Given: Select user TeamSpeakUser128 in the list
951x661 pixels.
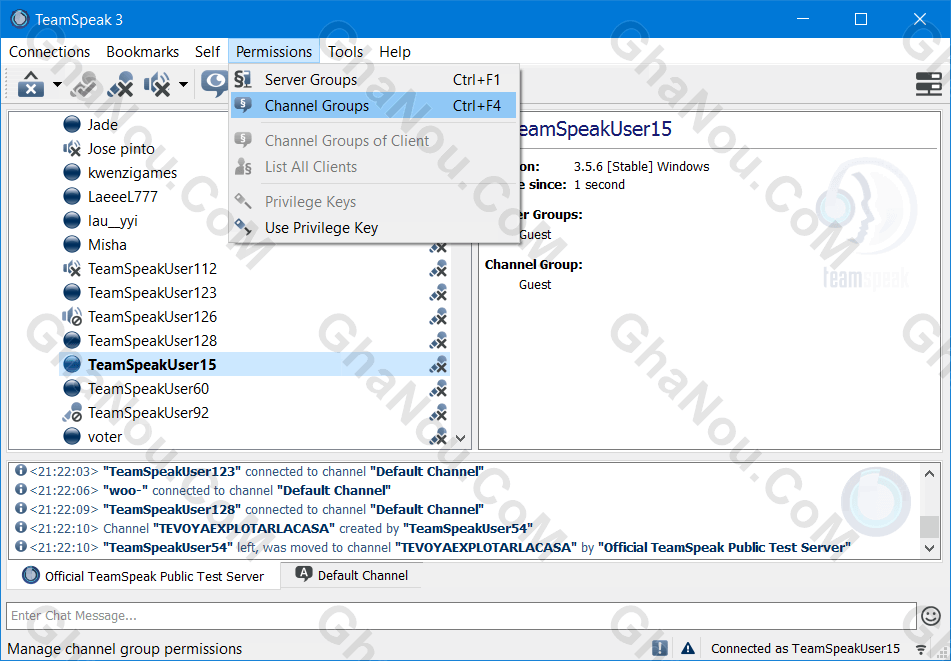Looking at the screenshot, I should pos(152,341).
